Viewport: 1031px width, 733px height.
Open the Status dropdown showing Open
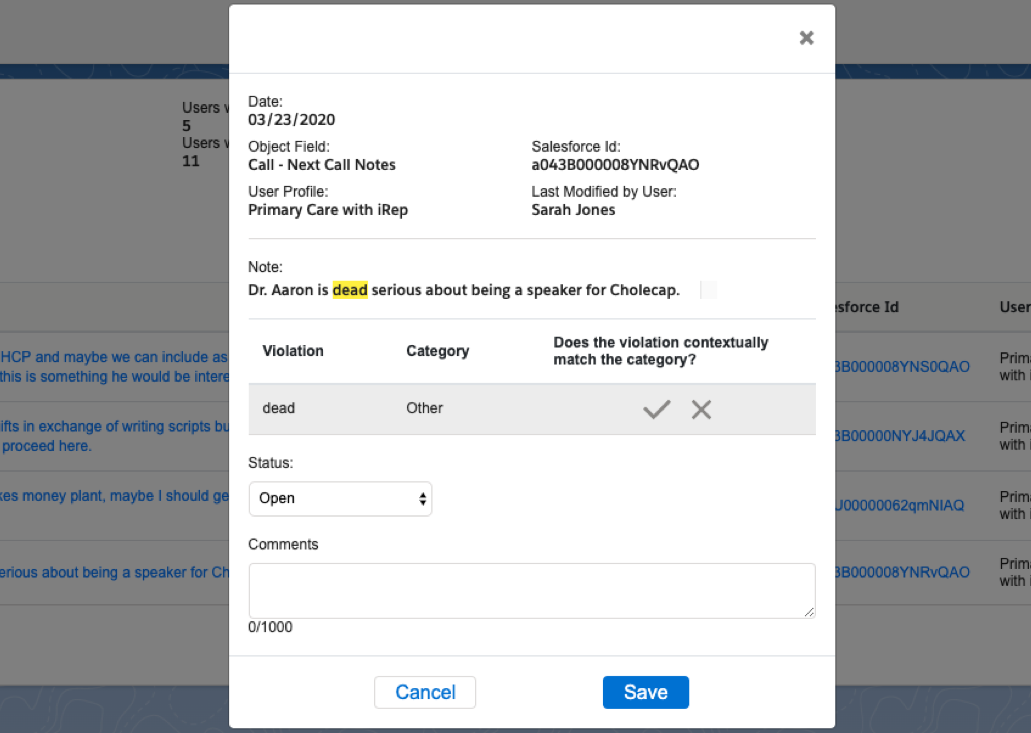340,498
